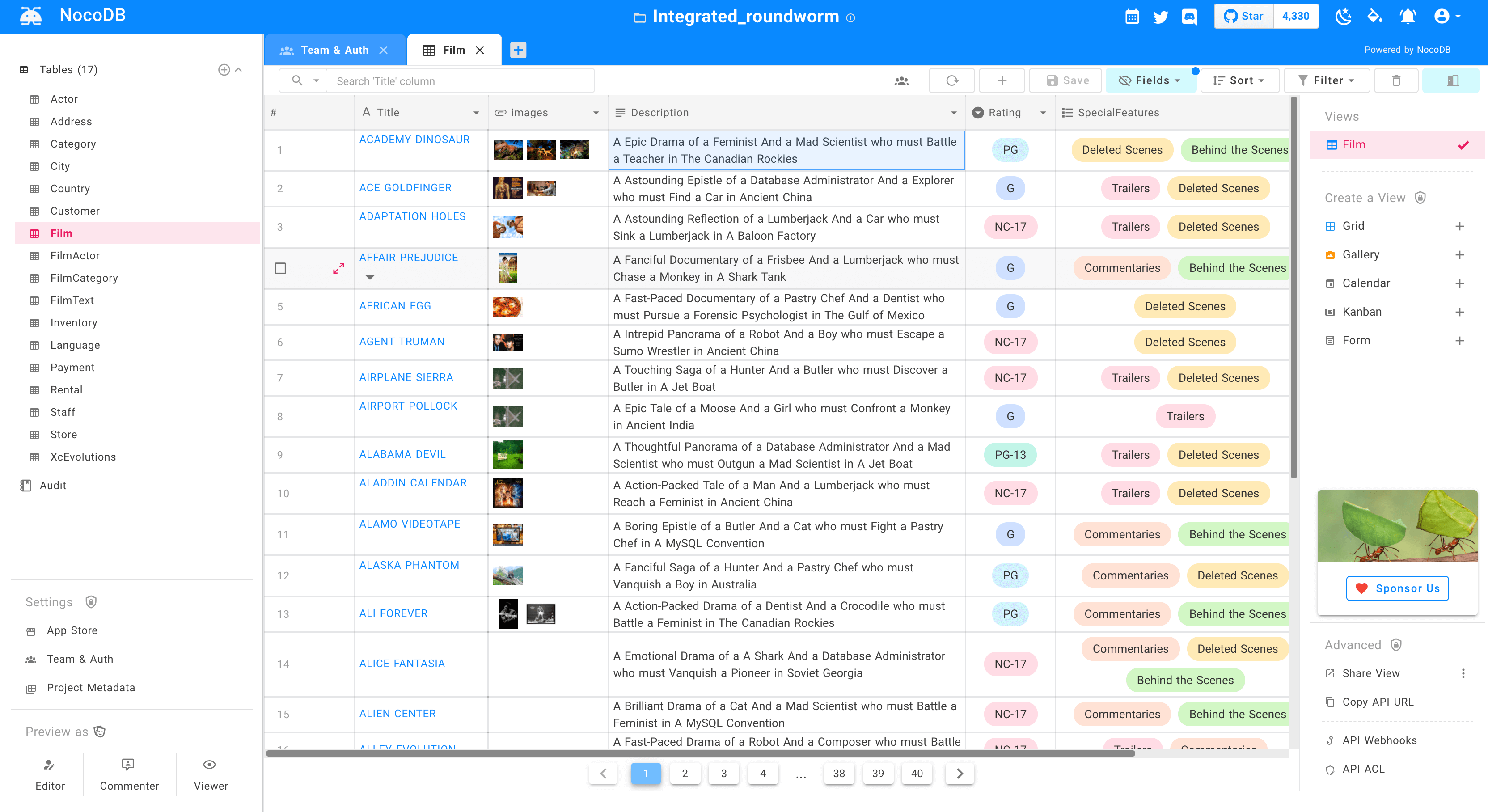Viewport: 1488px width, 812px height.
Task: Click the Fields configuration icon
Action: coord(1151,81)
